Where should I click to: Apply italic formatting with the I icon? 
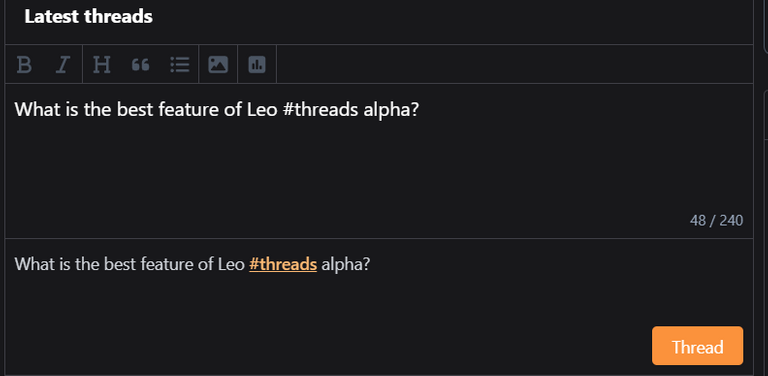[63, 64]
